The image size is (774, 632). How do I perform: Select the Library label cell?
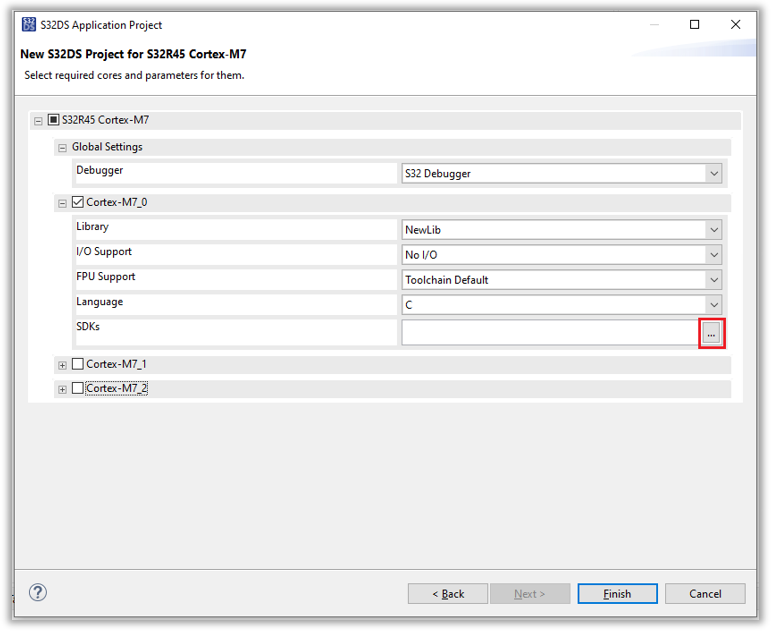click(x=236, y=231)
